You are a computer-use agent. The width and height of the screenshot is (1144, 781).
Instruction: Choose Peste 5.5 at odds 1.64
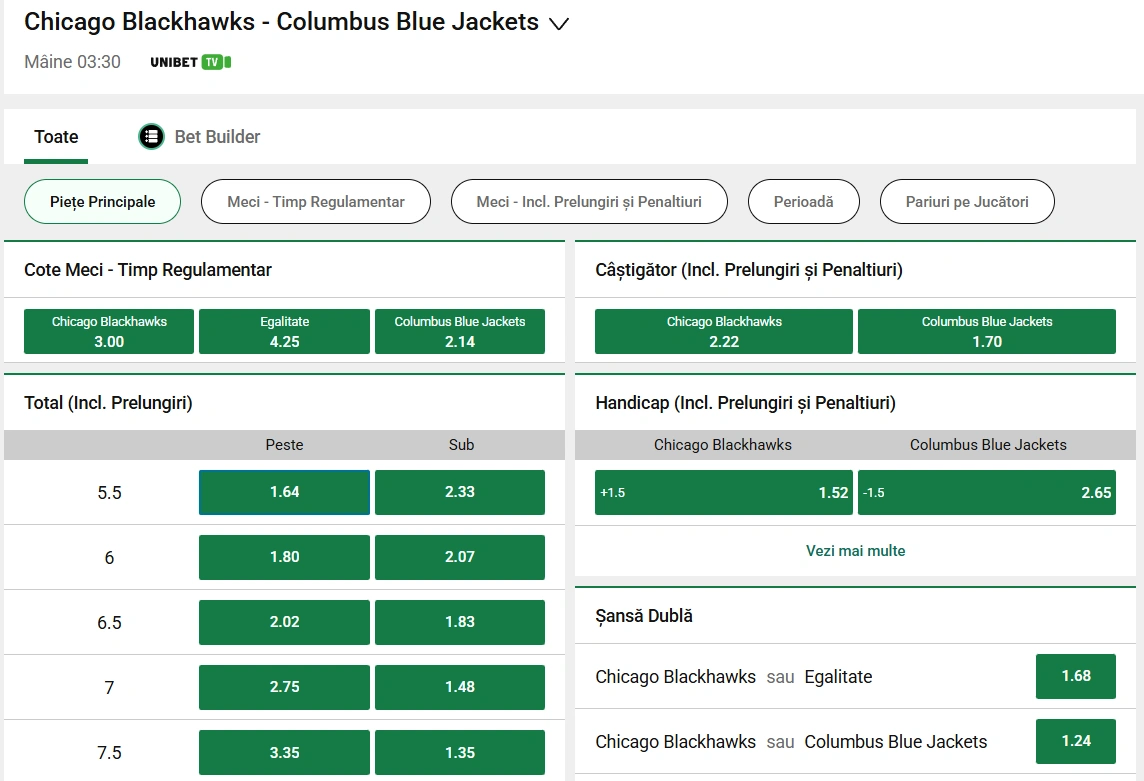(x=284, y=492)
